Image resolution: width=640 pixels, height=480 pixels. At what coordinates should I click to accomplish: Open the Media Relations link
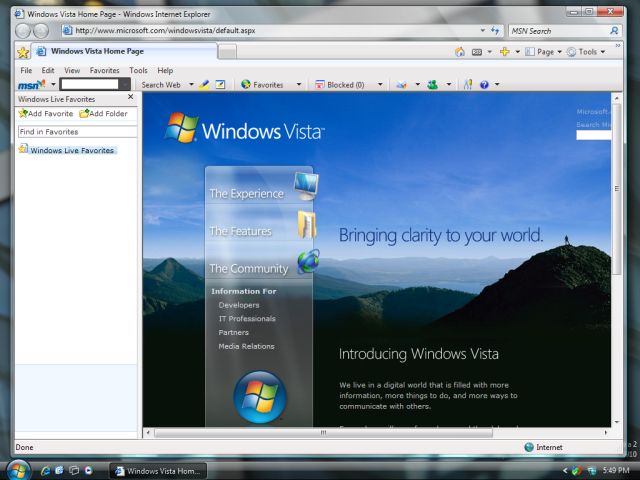click(x=246, y=346)
